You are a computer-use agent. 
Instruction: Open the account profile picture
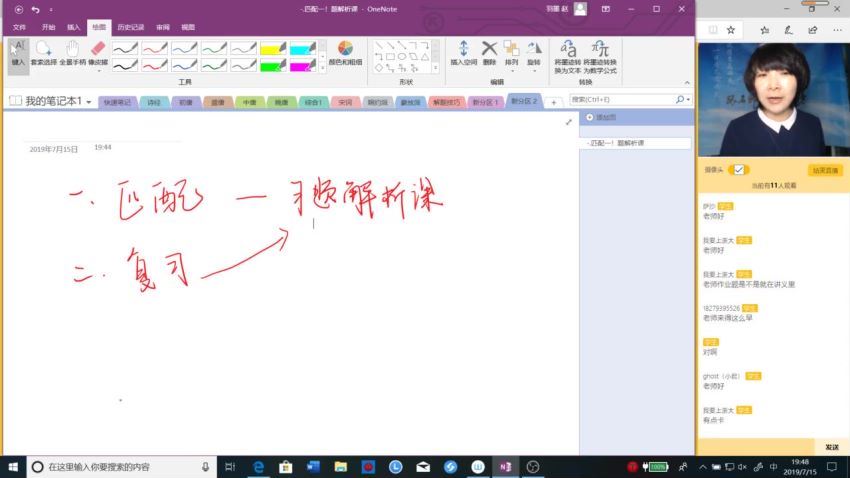[x=580, y=9]
